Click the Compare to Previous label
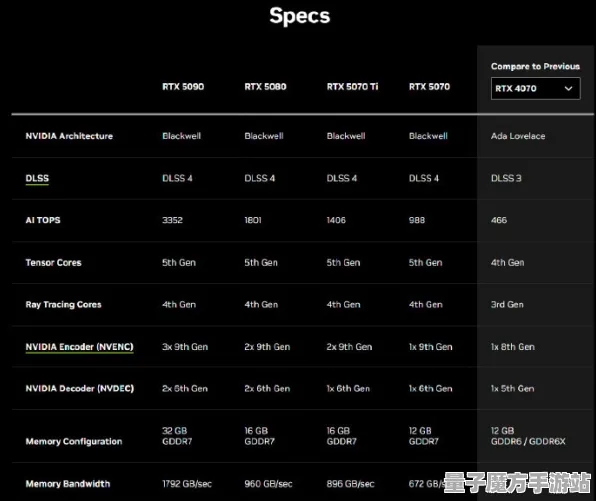Screen dimensions: 596x501 tap(535, 67)
